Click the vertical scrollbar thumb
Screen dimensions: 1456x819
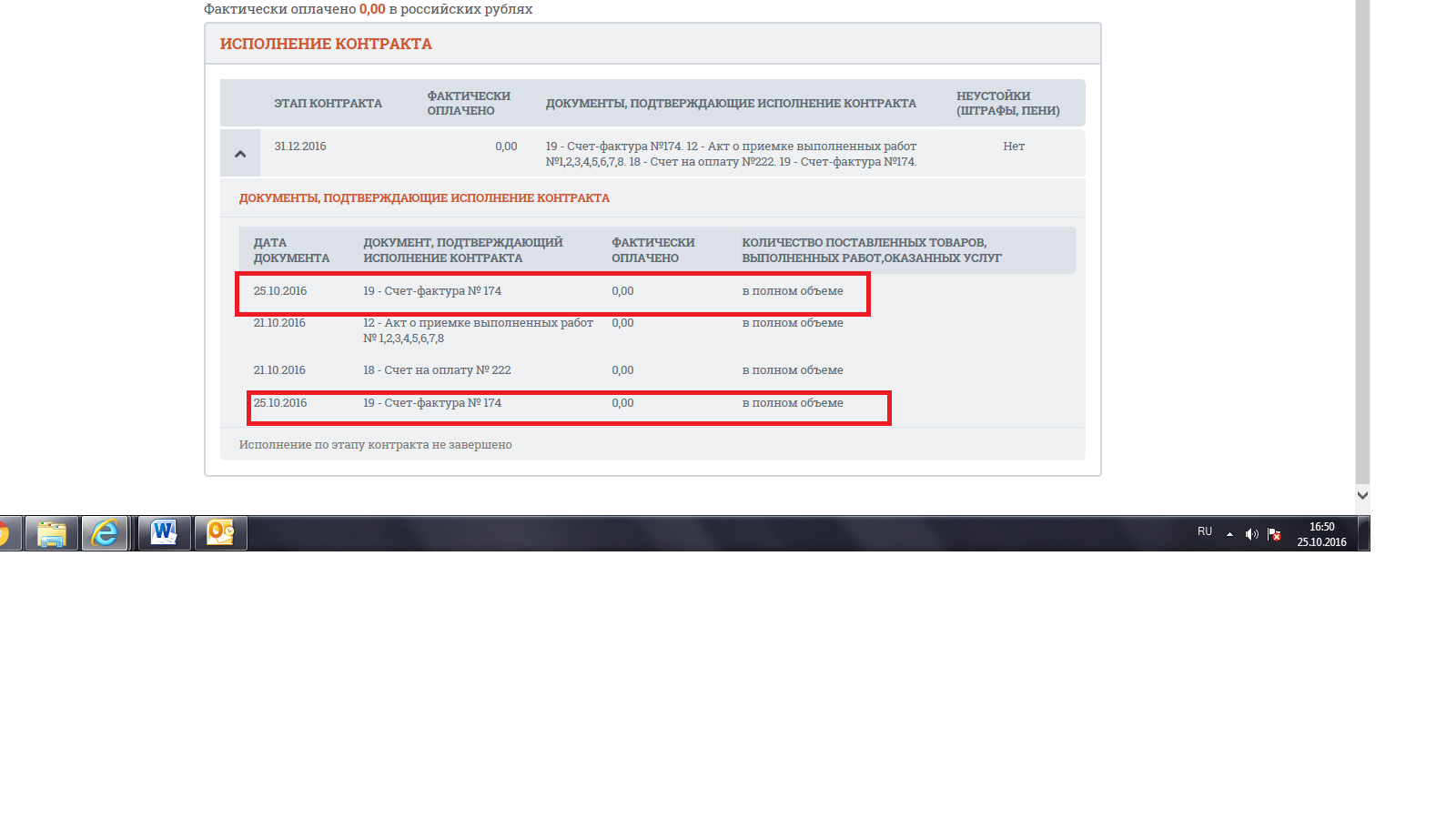click(1362, 241)
